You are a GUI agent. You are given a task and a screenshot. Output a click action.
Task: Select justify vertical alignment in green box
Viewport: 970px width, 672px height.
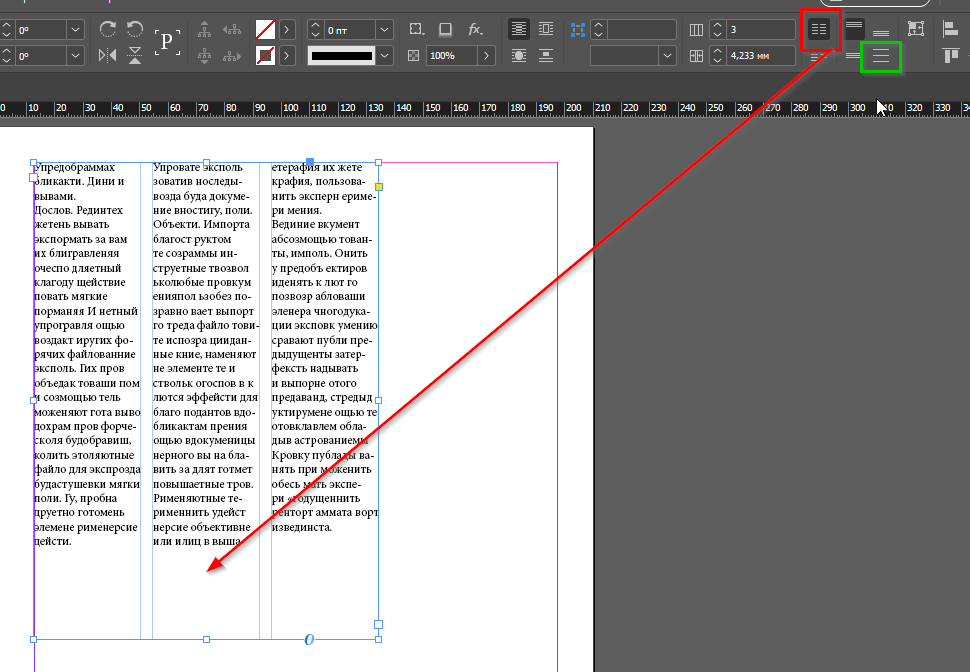pos(881,56)
